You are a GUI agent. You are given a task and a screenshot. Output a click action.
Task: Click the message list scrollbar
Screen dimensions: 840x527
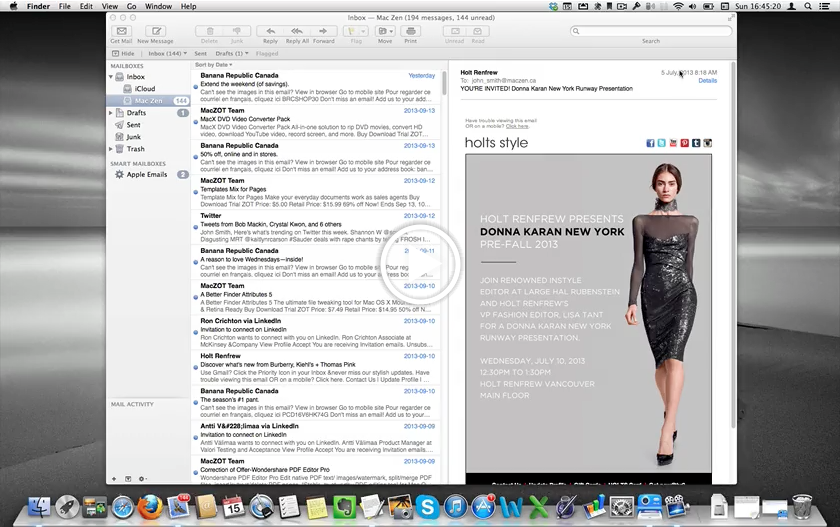point(445,83)
